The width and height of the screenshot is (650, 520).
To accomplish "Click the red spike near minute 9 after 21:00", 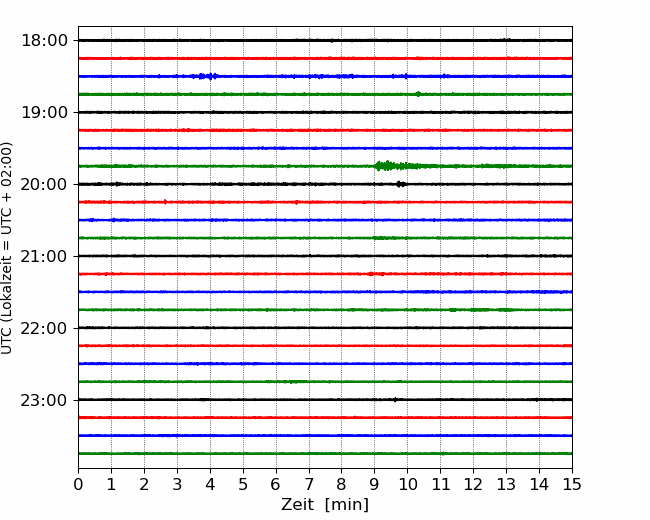I will pos(370,274).
